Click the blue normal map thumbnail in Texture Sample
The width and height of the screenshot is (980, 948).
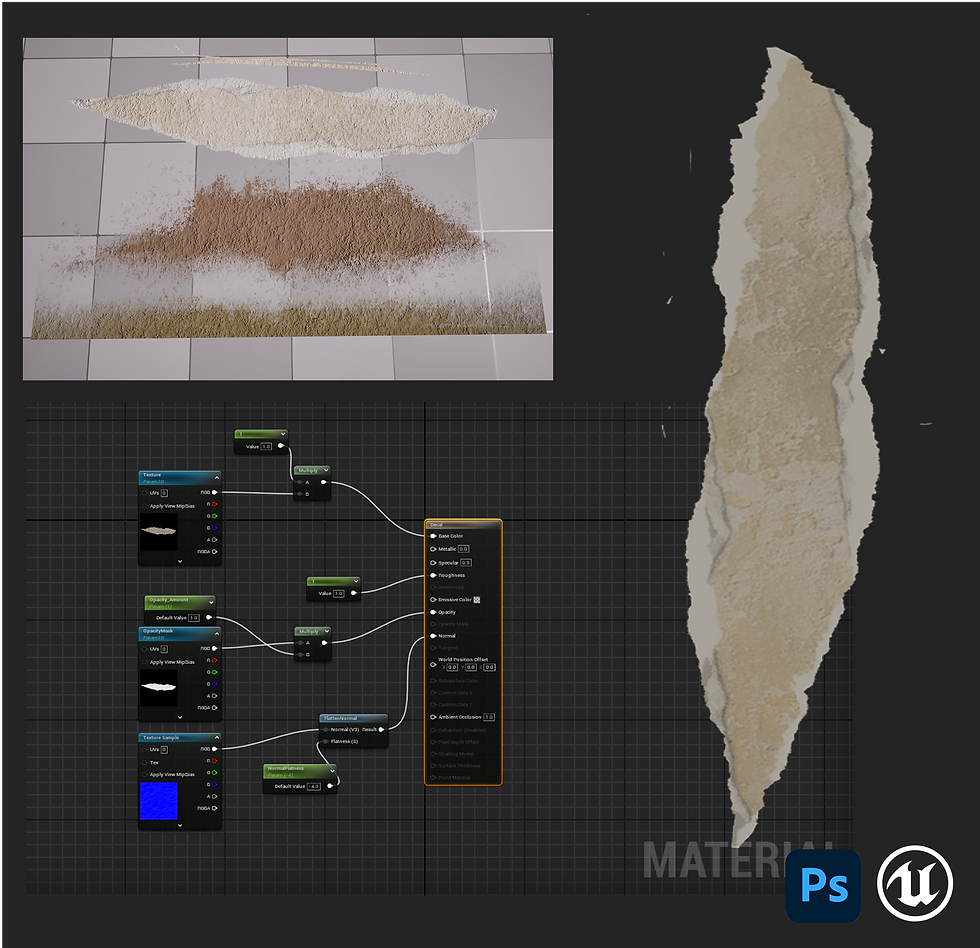pos(159,801)
